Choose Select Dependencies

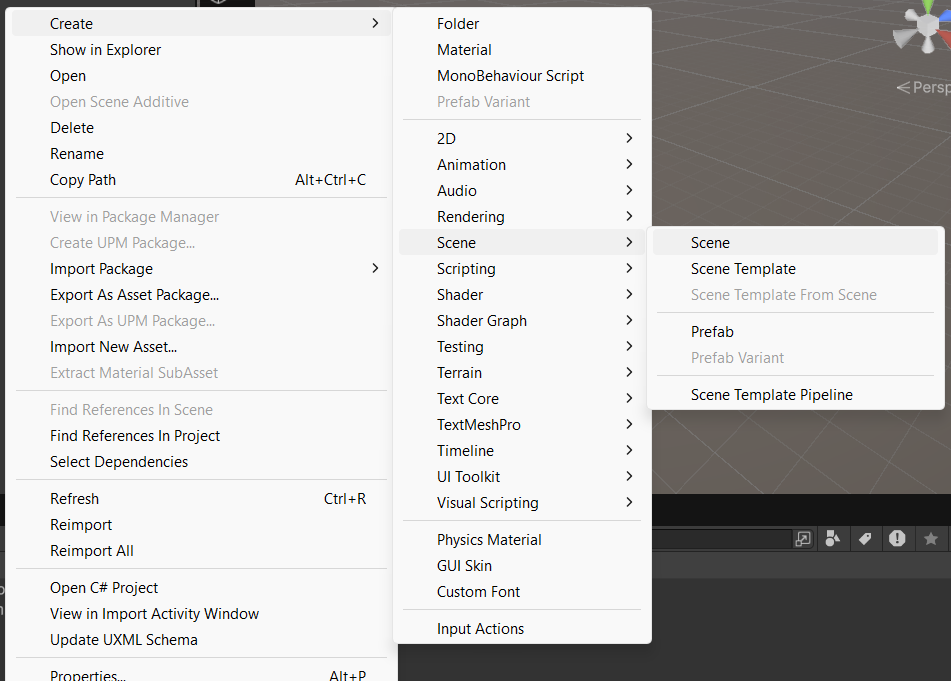[201, 462]
